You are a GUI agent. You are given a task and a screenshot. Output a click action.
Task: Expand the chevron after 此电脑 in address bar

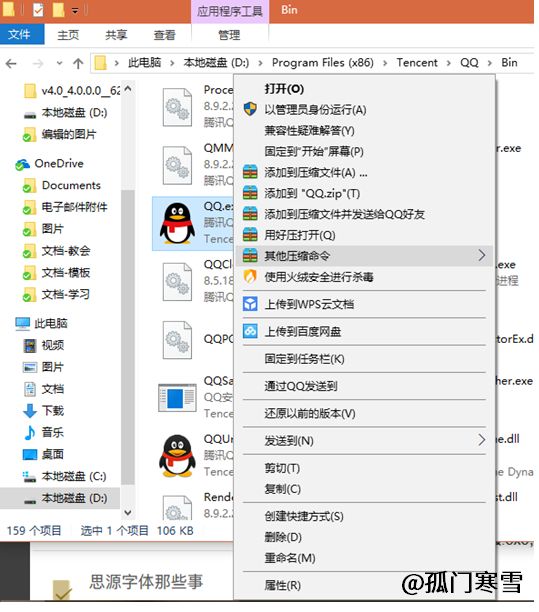pos(172,63)
